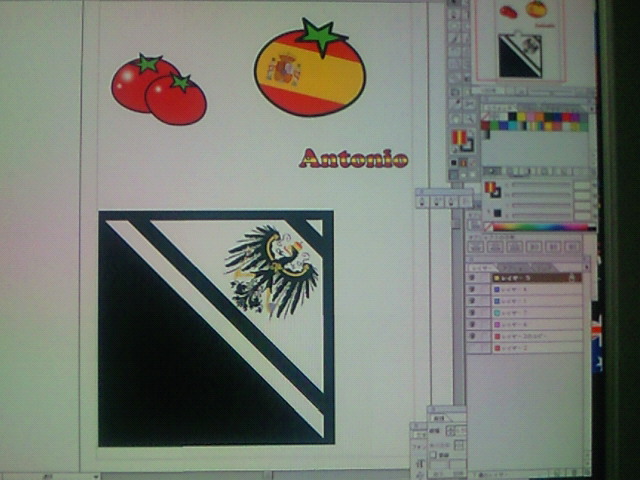Show the hidden bottom レイヤー 2 layer
Screen dimensions: 640x480
473,348
